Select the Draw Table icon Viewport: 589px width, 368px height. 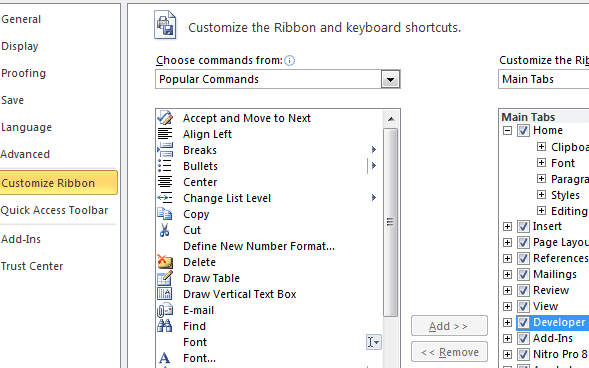coord(165,278)
